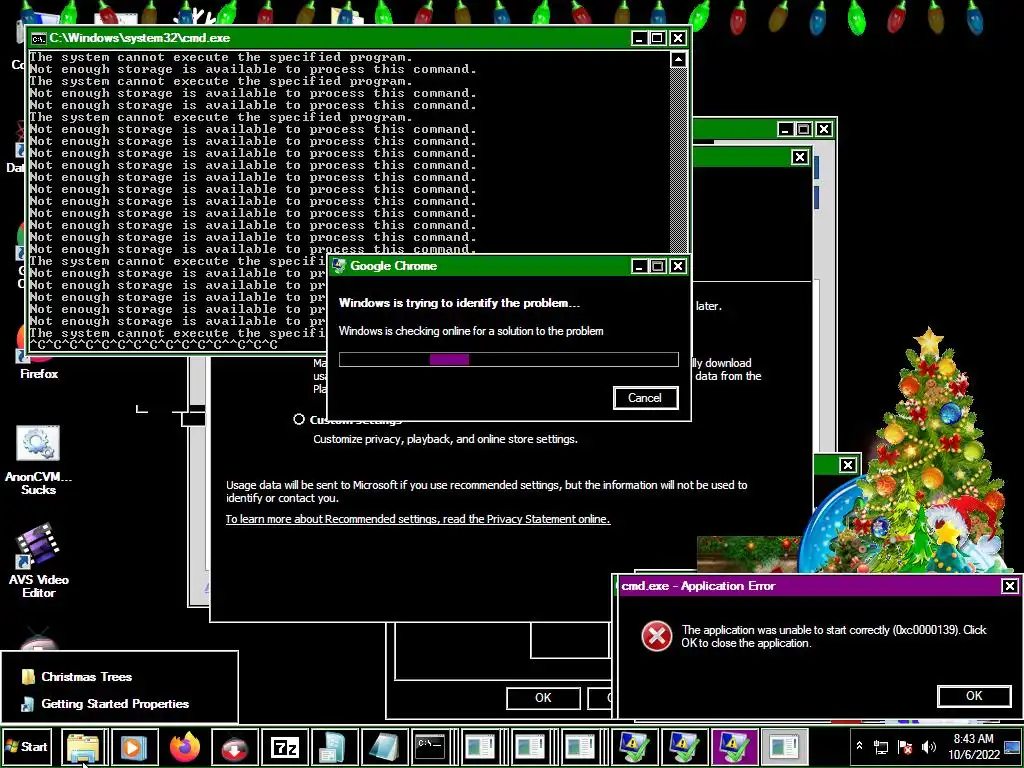Click the Google Chrome dialog title icon
The image size is (1024, 768).
[x=339, y=266]
